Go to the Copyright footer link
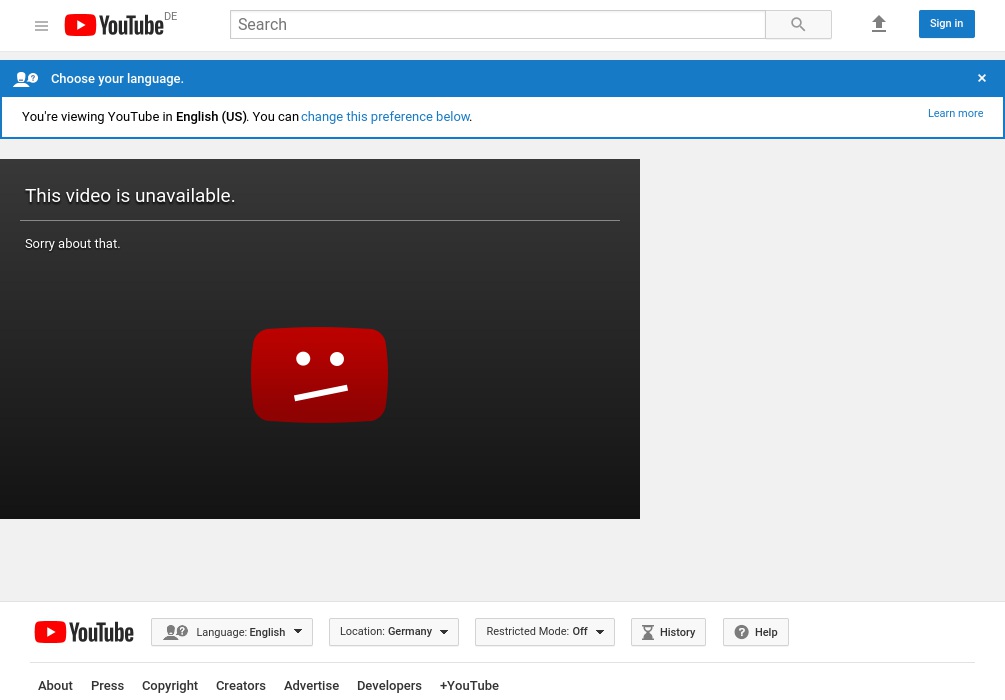 (x=170, y=686)
